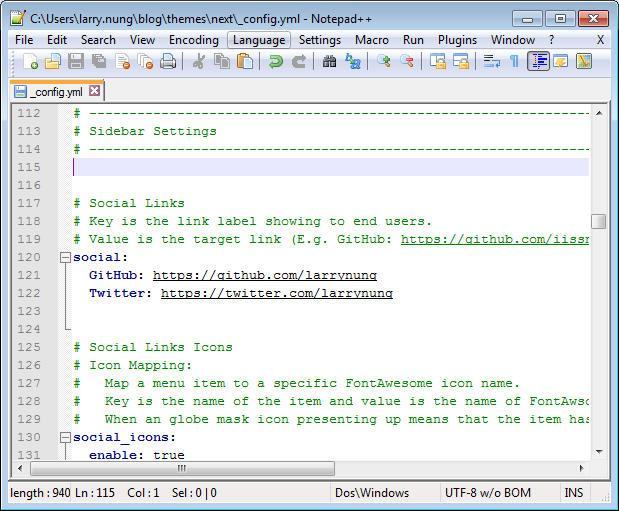Open the github.com/iissn link in line 119
Image resolution: width=619 pixels, height=511 pixels.
click(495, 239)
